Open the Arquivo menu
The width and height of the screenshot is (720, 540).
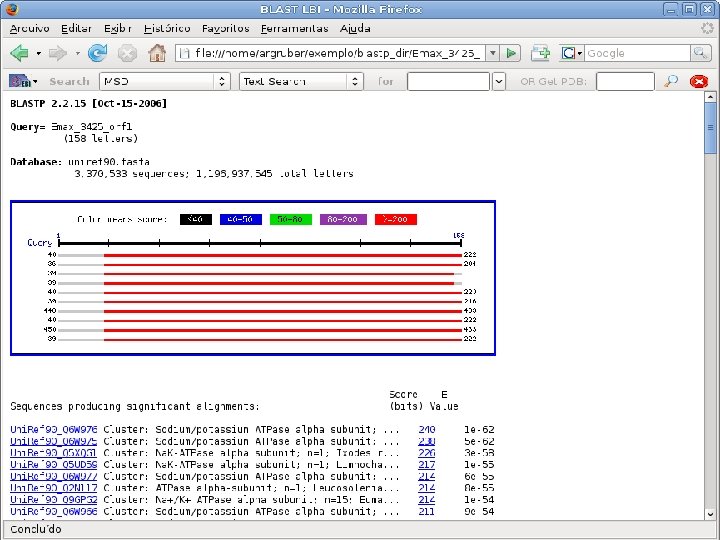[30, 29]
